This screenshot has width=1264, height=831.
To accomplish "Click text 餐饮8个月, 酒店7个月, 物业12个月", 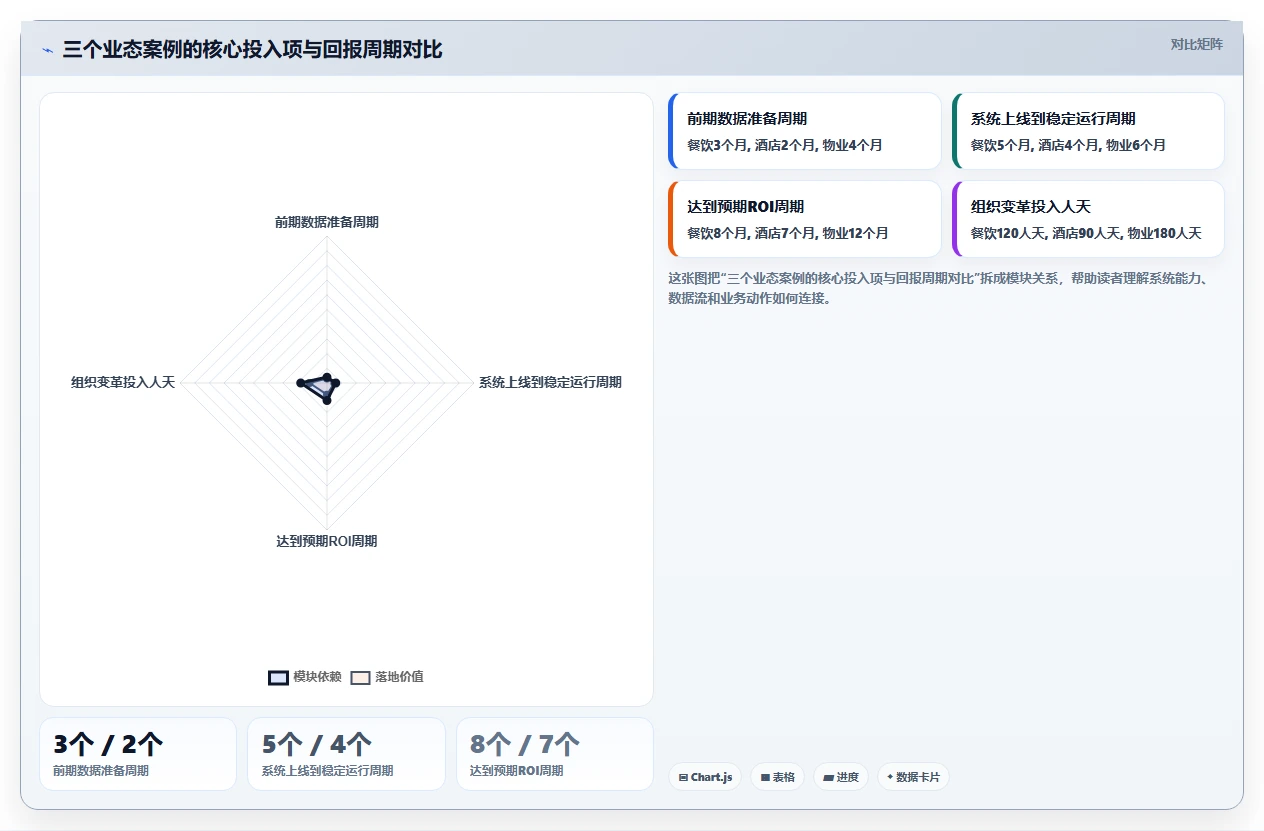I will coord(788,233).
